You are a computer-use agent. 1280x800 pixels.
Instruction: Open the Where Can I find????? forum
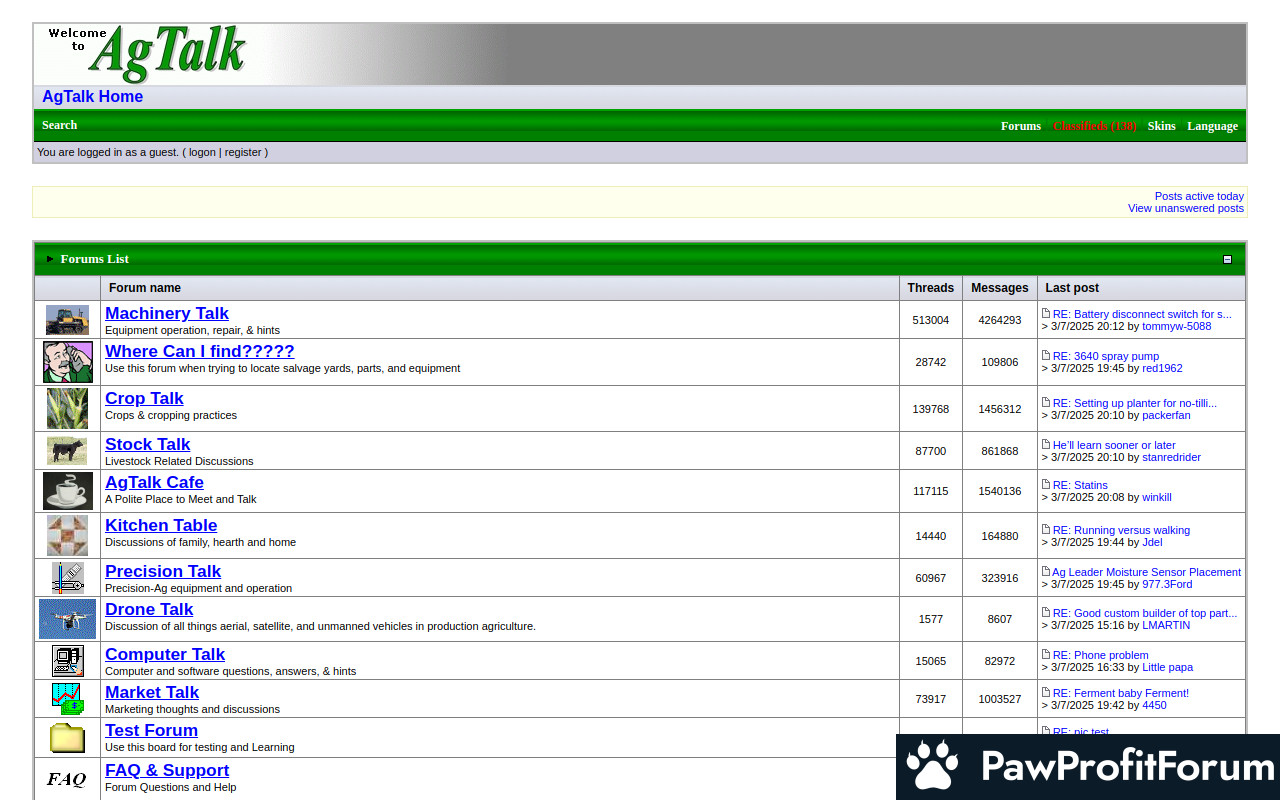tap(200, 351)
